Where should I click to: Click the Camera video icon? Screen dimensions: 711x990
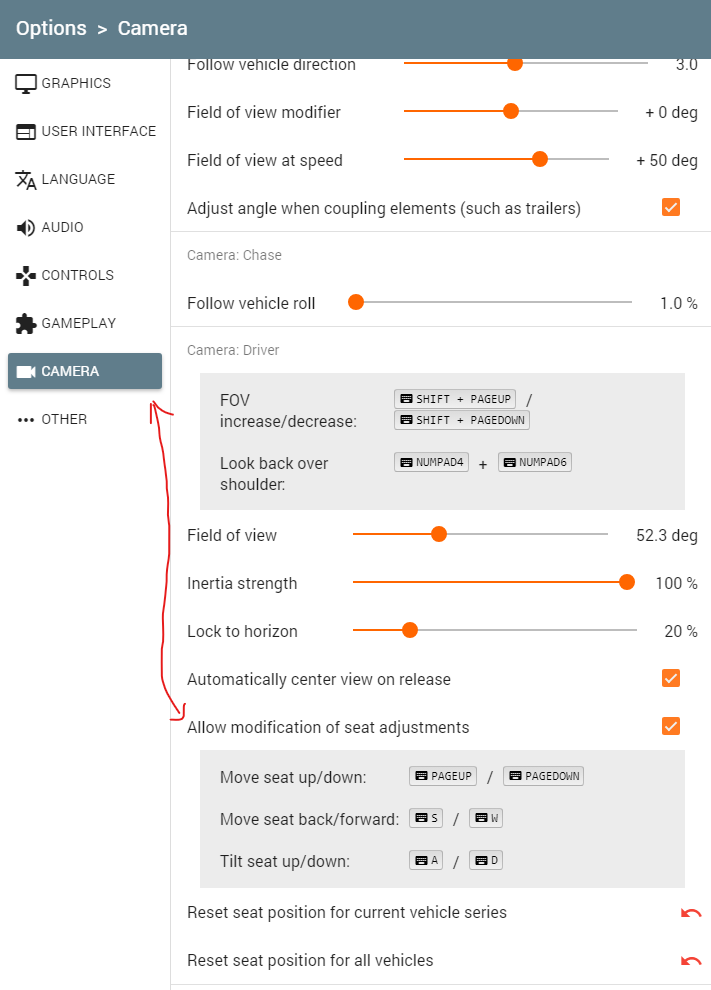point(26,371)
